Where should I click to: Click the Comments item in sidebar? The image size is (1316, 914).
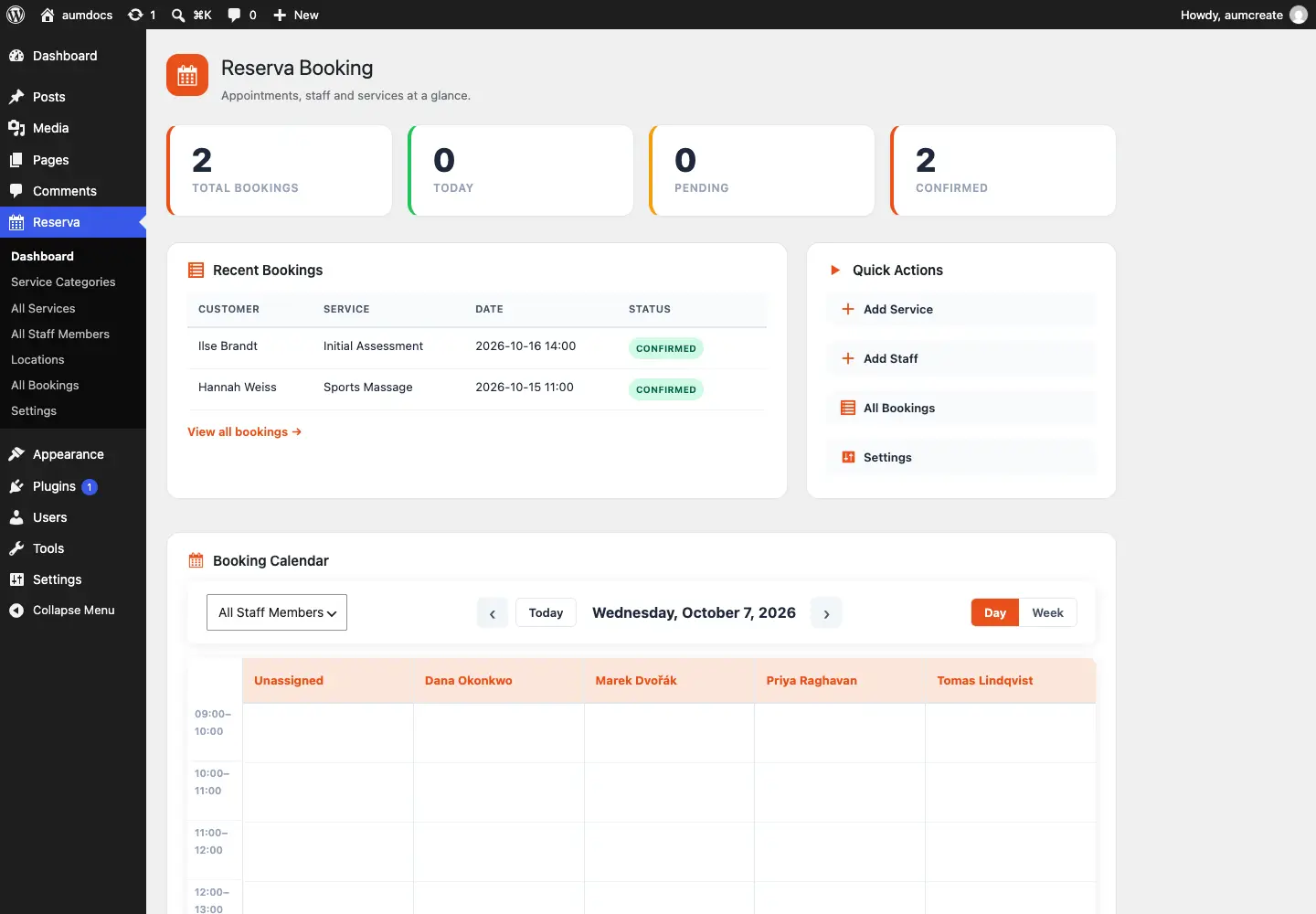[x=73, y=191]
